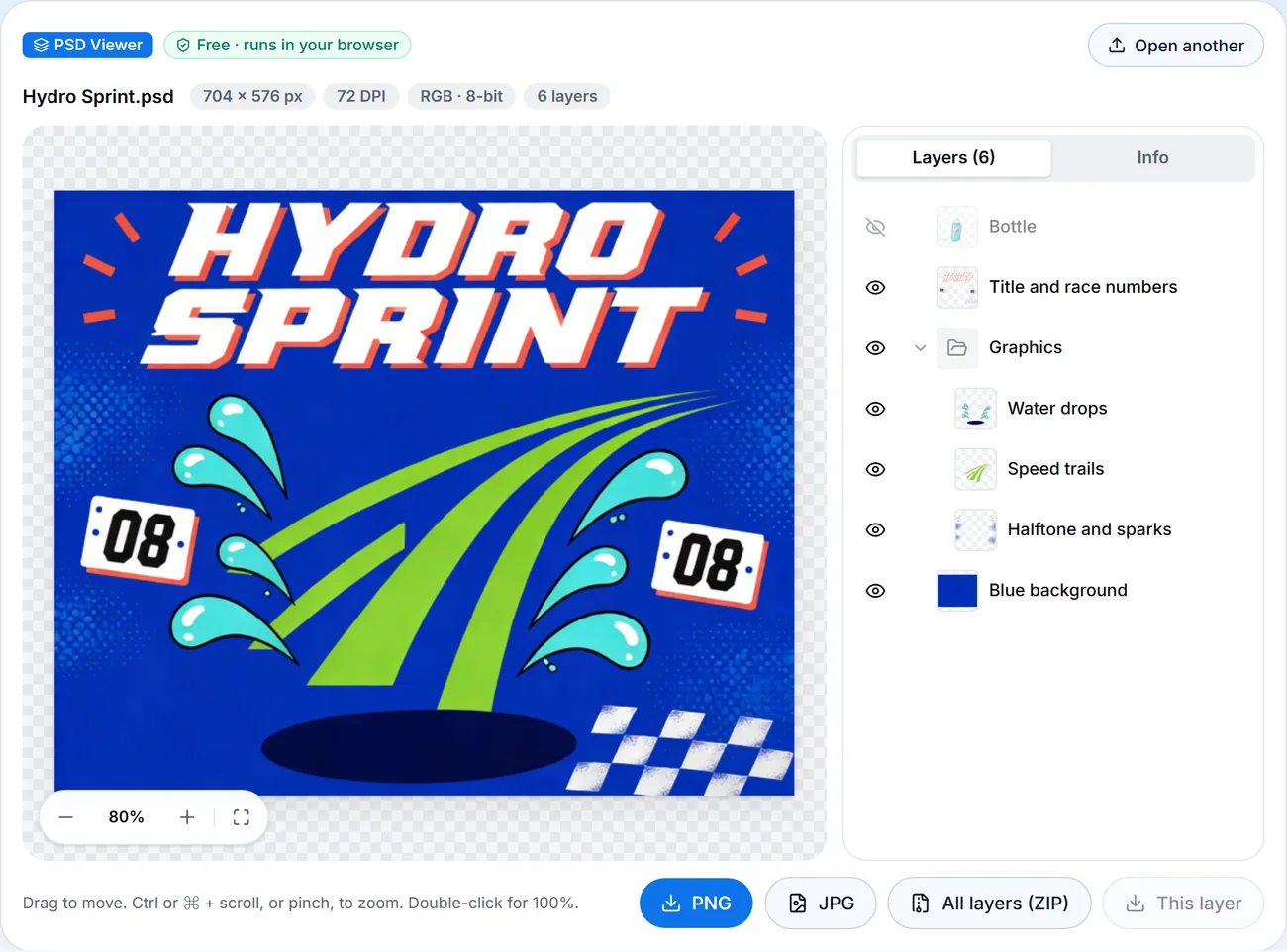Zoom in with the plus icon
The width and height of the screenshot is (1287, 952).
pos(187,817)
